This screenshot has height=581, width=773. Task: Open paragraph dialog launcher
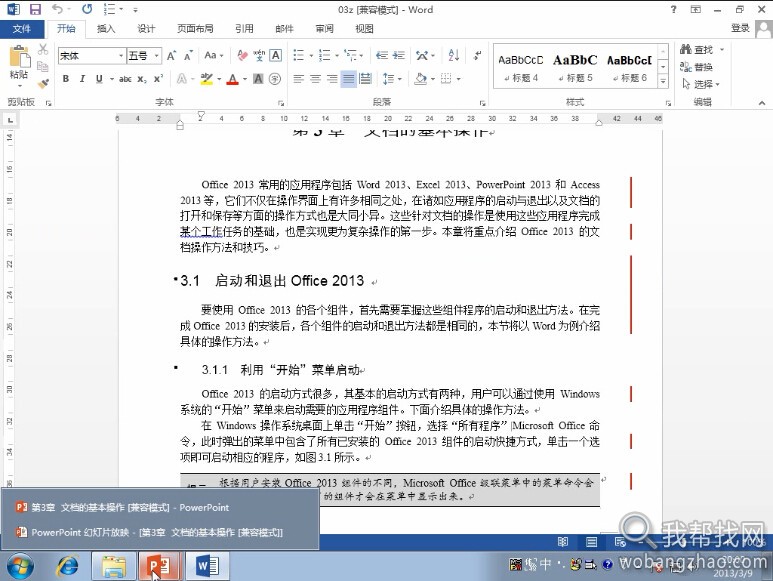tap(482, 103)
